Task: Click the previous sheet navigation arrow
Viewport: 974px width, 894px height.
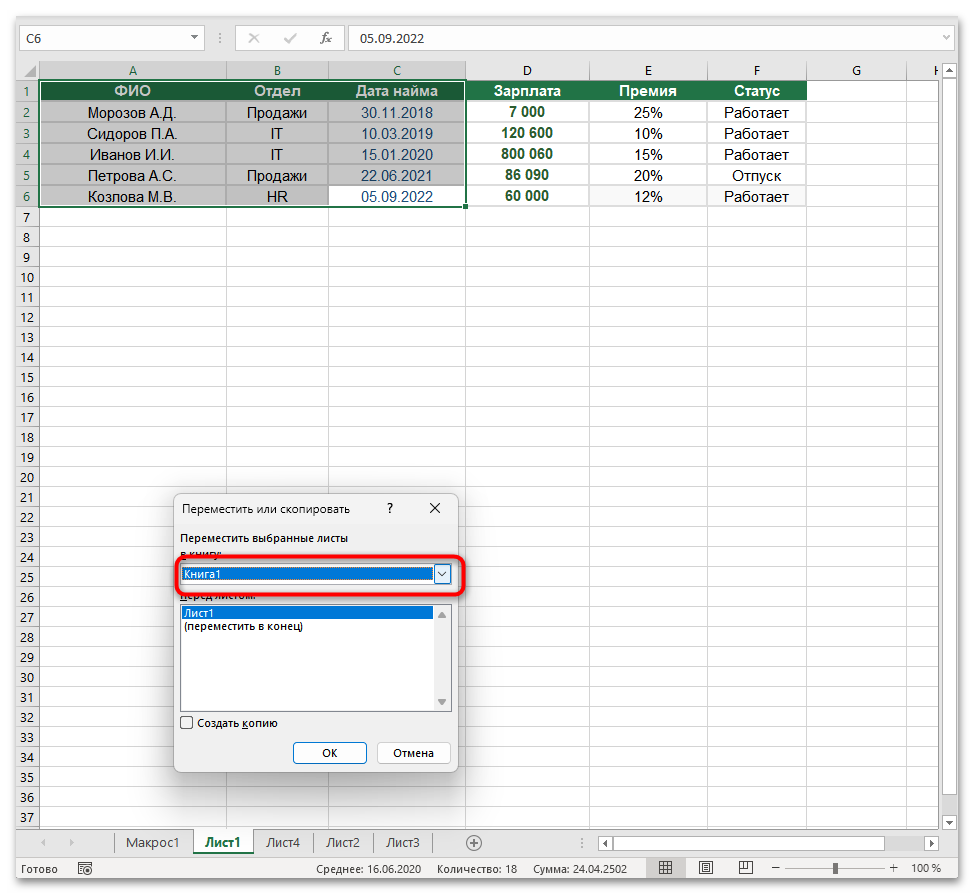Action: 44,843
